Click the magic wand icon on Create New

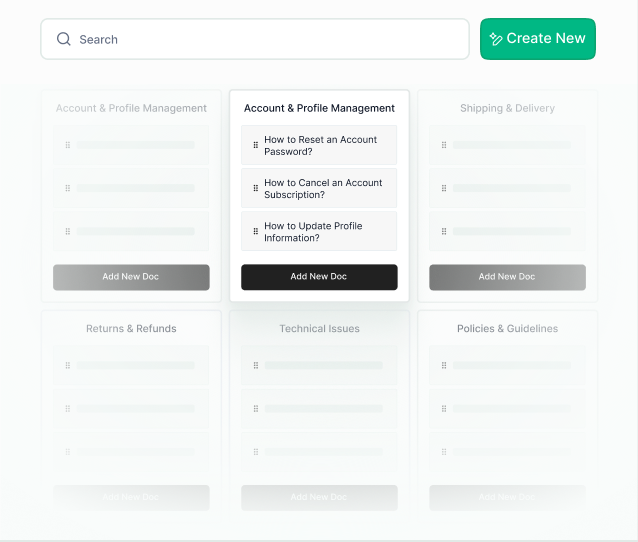(x=496, y=39)
